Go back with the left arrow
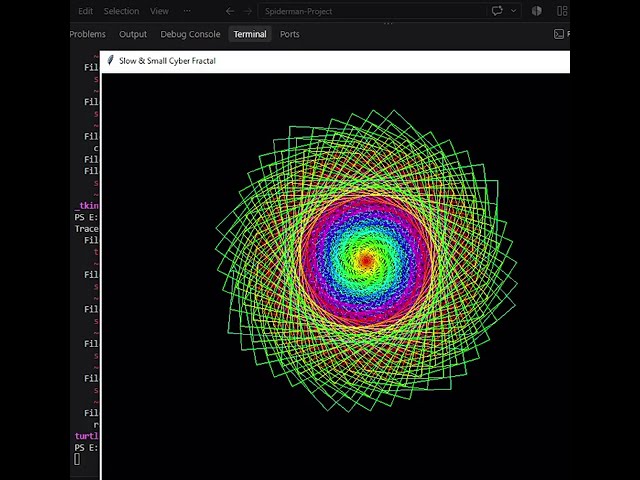This screenshot has width=640, height=480. pyautogui.click(x=230, y=11)
